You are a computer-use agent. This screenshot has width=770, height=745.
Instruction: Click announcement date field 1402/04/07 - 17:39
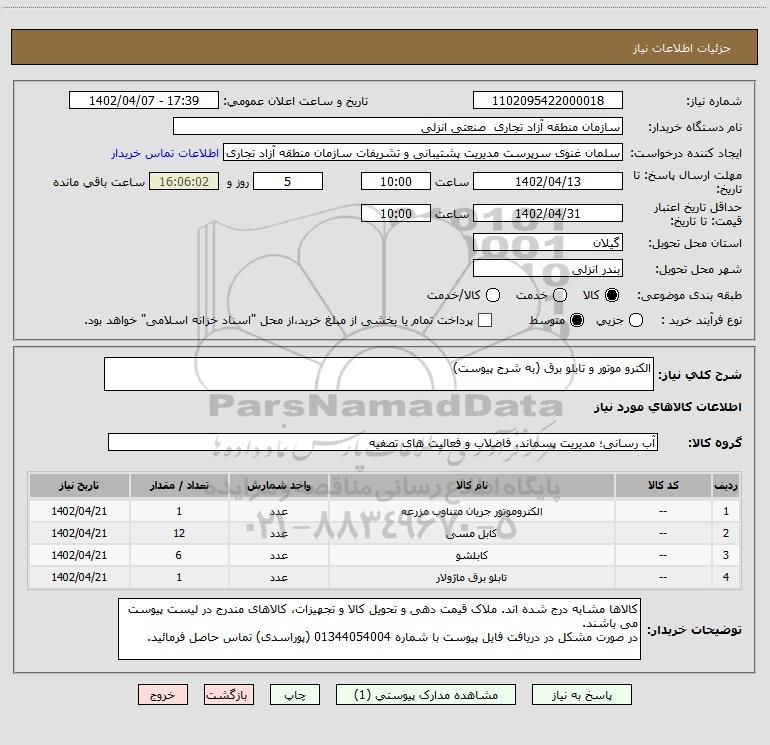coord(144,101)
